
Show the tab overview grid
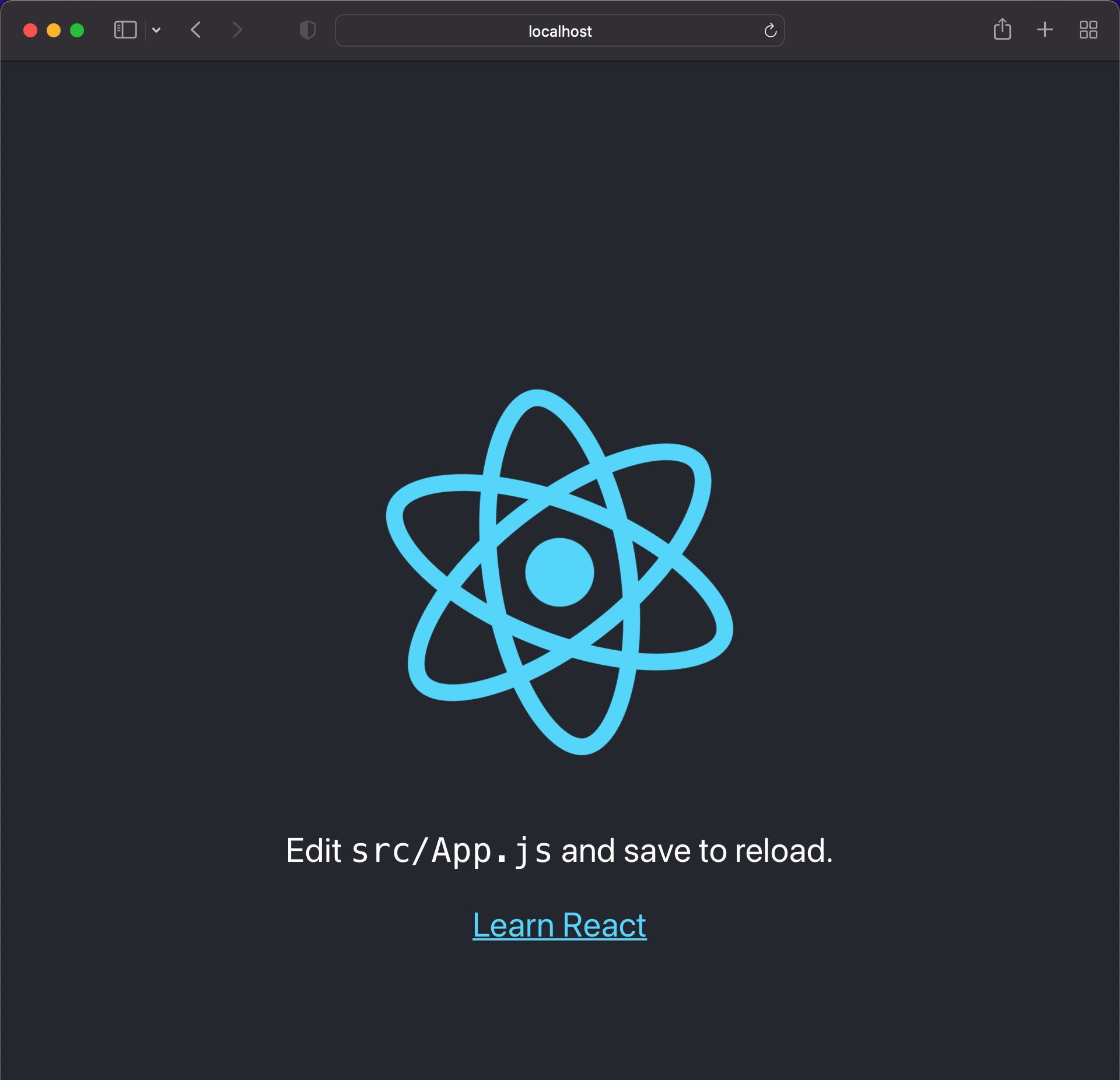click(1088, 30)
